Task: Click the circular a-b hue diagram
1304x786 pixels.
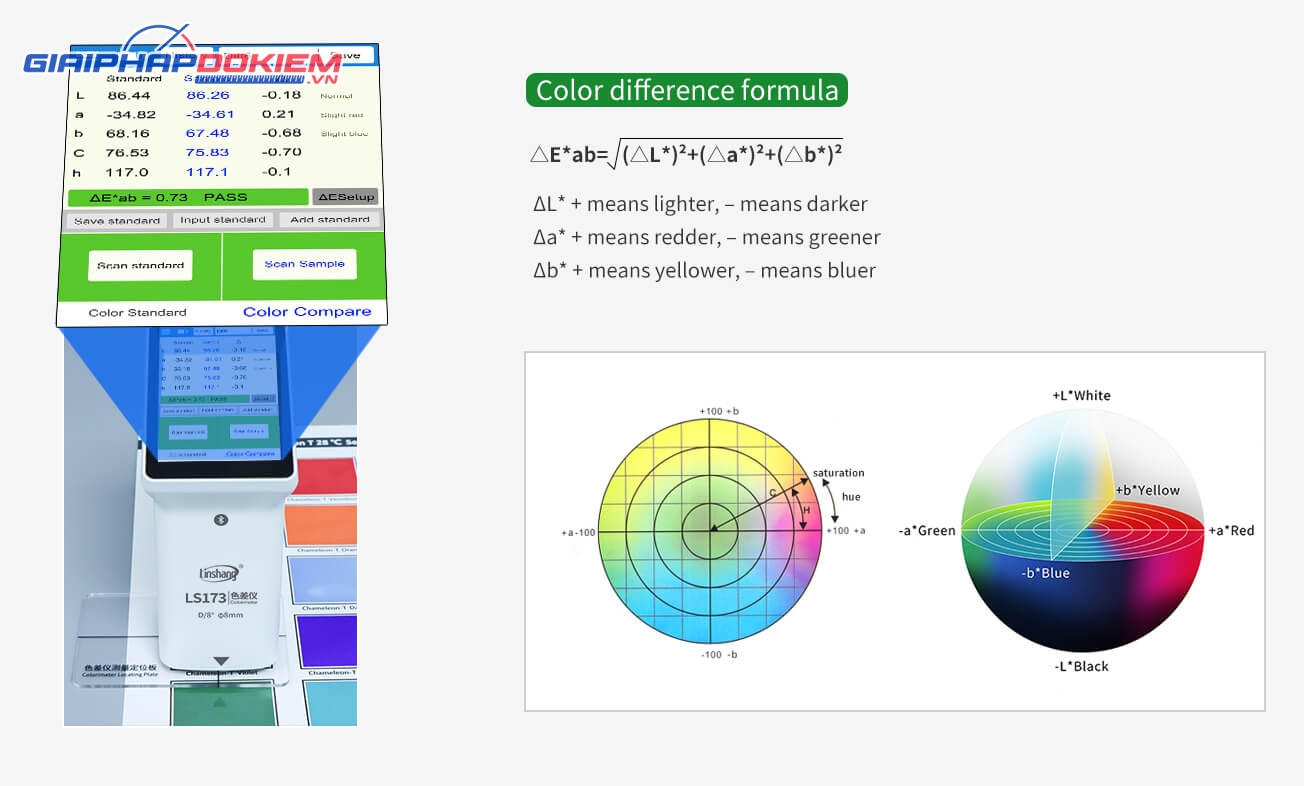Action: [711, 531]
